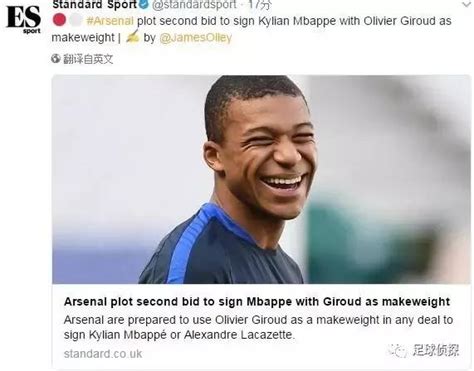
Task: Click the blue verified badge icon
Action: (144, 4)
